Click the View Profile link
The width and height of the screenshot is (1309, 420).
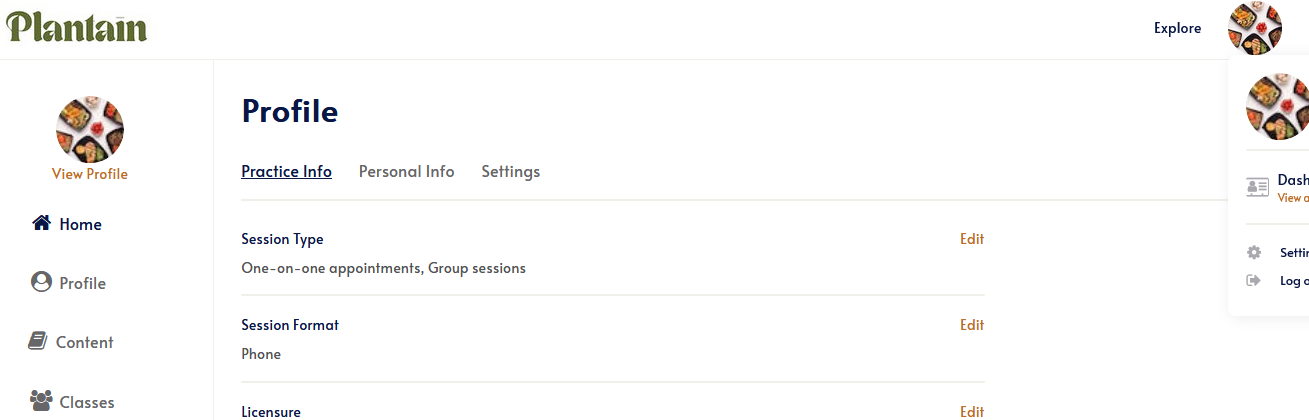(90, 174)
